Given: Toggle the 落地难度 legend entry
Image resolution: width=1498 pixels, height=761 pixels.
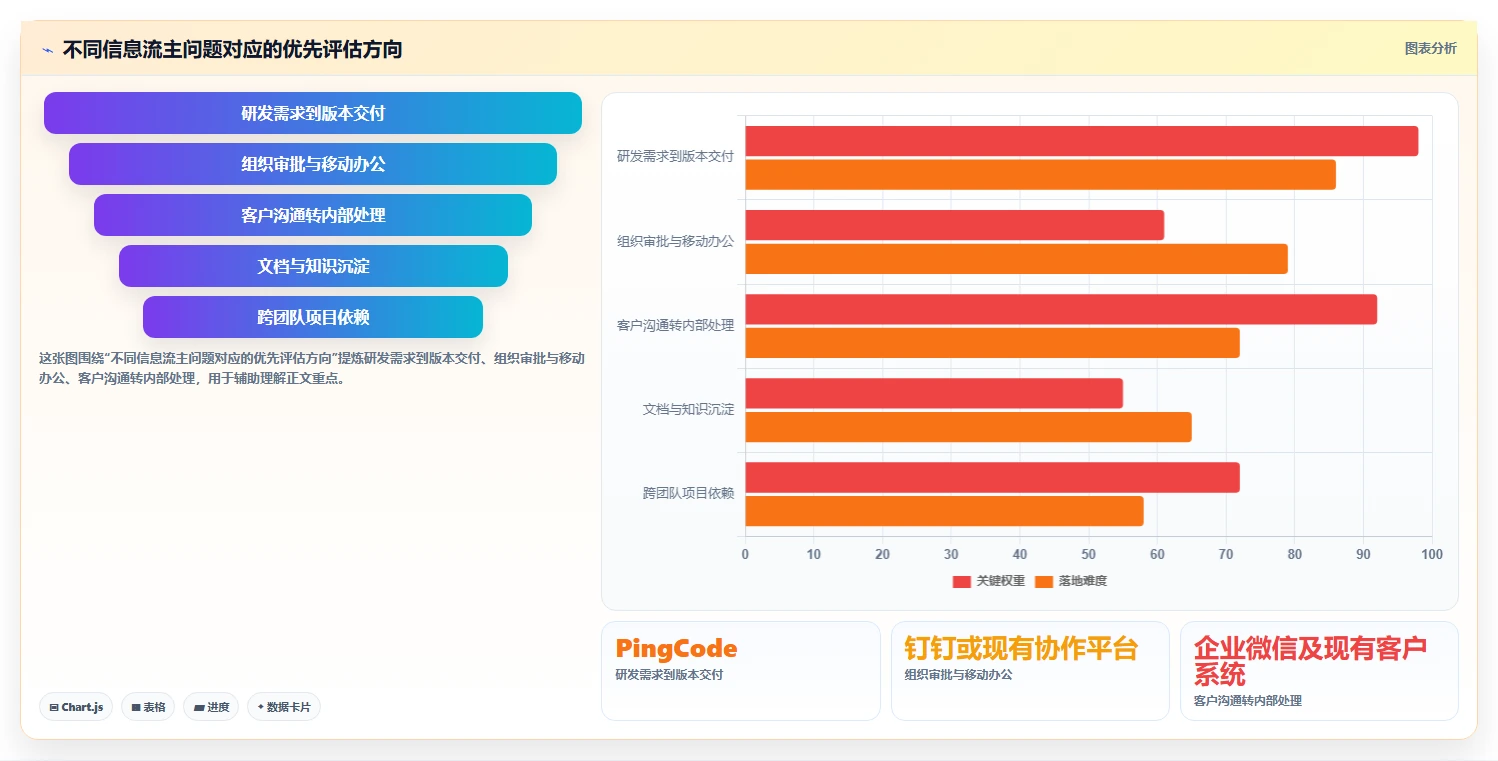Looking at the screenshot, I should point(1071,581).
